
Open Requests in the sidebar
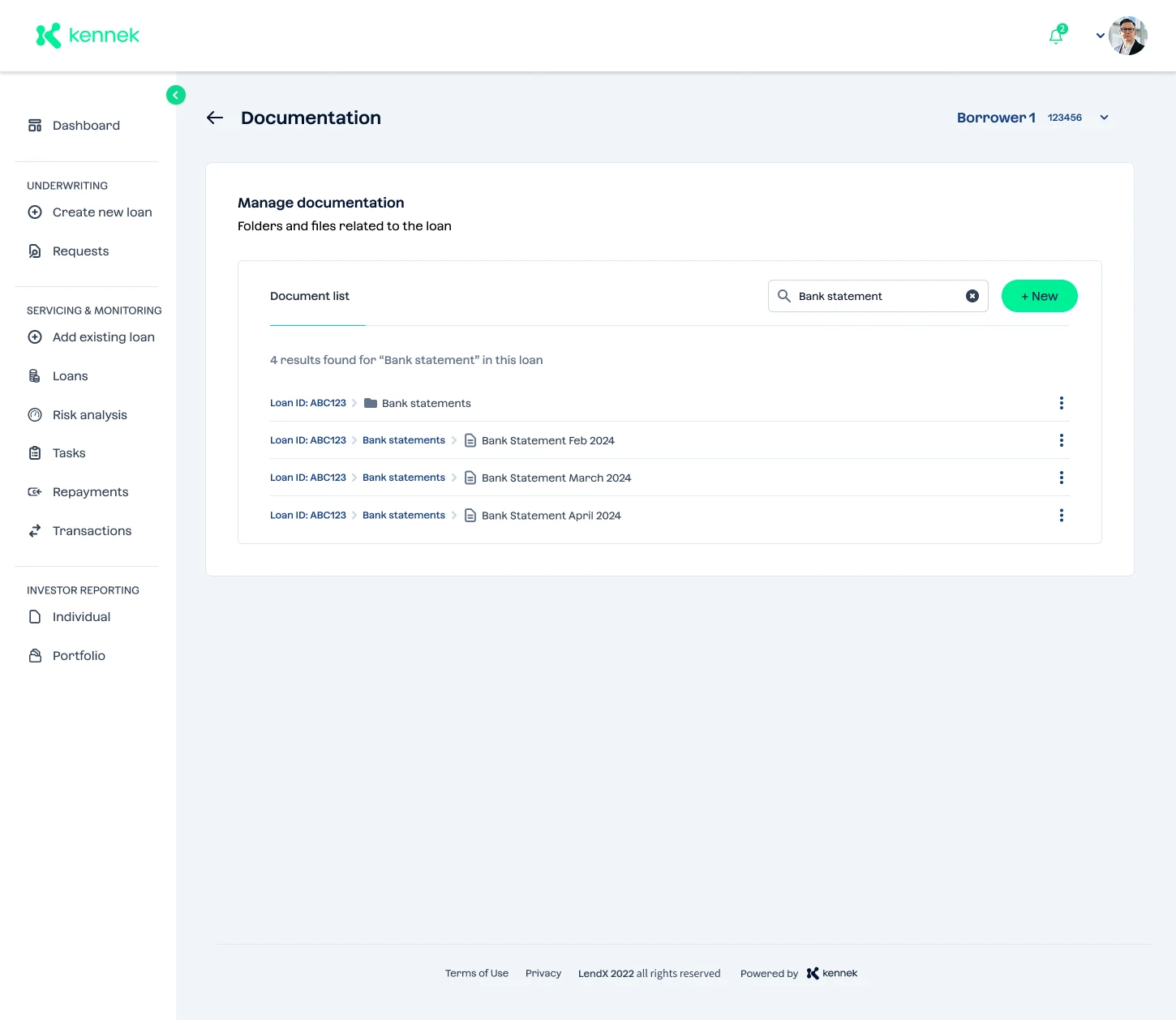coord(69,251)
